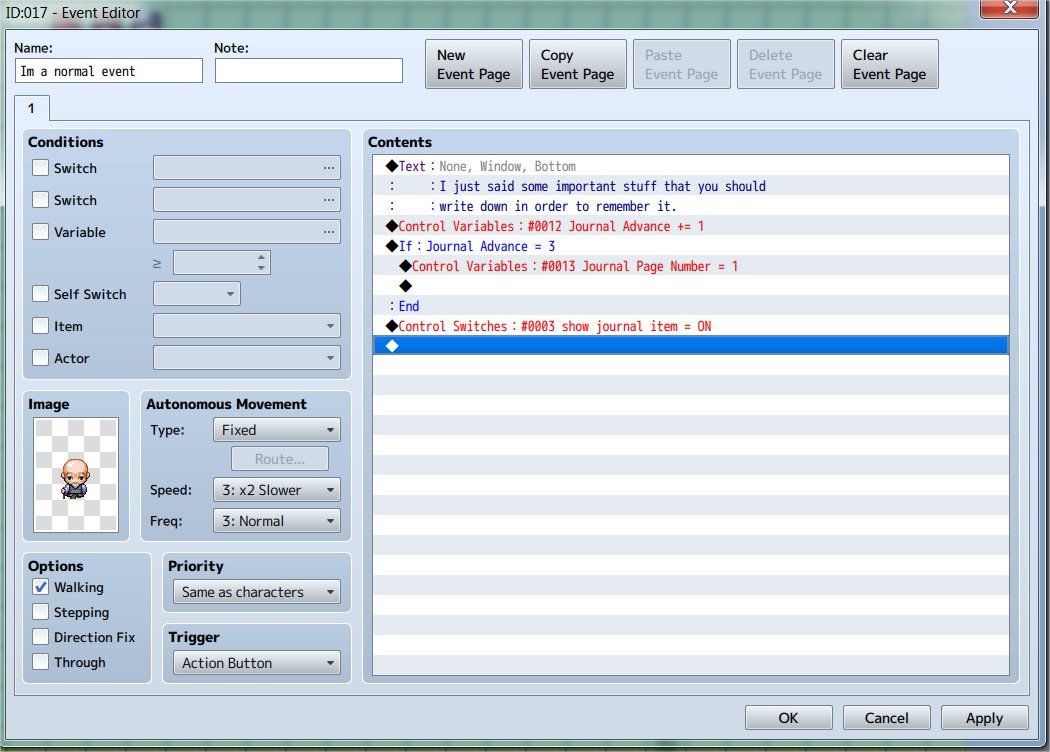Viewport: 1050px width, 752px height.
Task: Open the Speed 3: x2 Slower dropdown
Action: pos(277,490)
